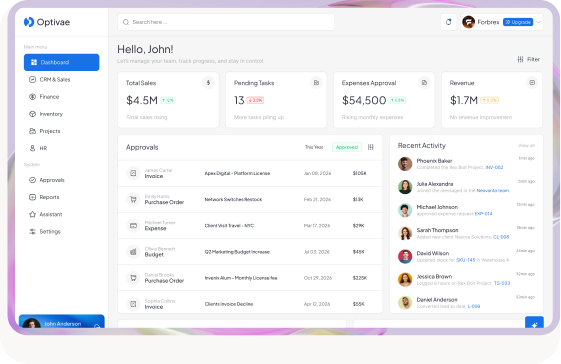The height and width of the screenshot is (364, 561).
Task: Click Julia Alexandra's avatar
Action: pos(405,187)
